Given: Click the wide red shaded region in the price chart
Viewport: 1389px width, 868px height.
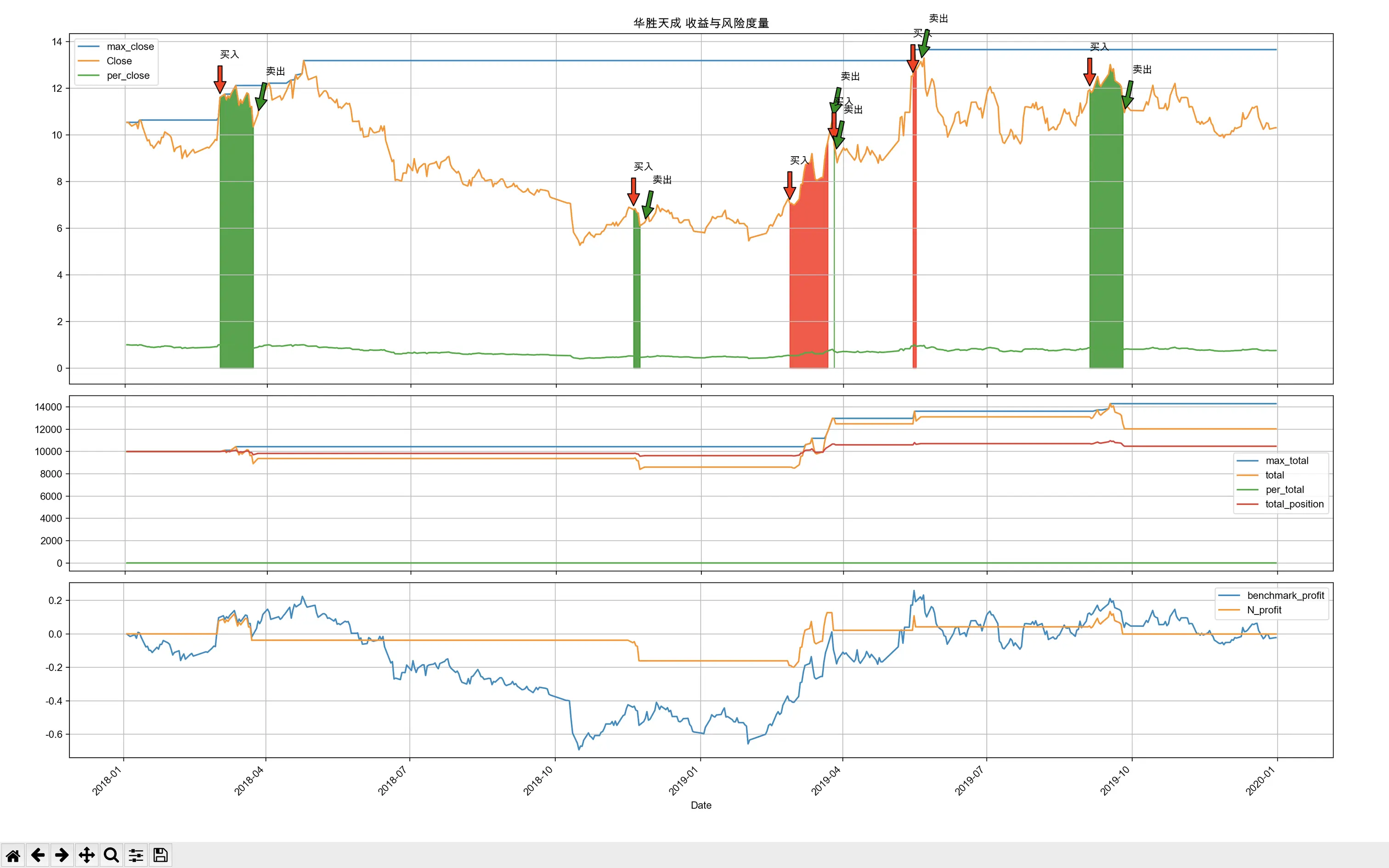Looking at the screenshot, I should tap(808, 276).
